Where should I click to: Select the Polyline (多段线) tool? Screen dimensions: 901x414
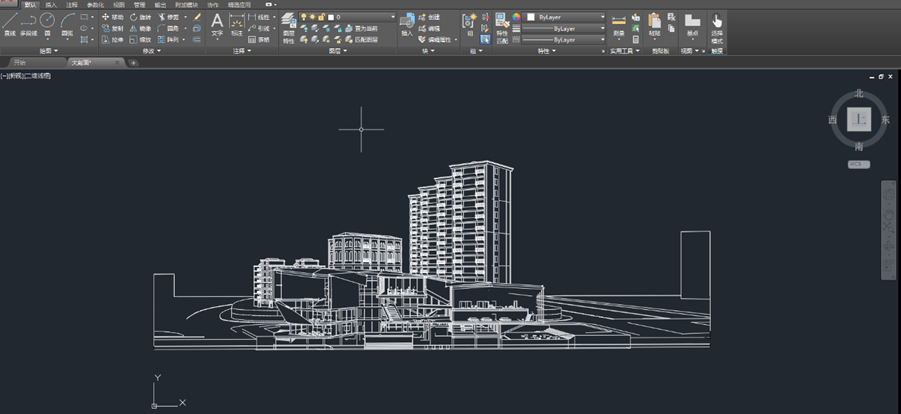28,24
